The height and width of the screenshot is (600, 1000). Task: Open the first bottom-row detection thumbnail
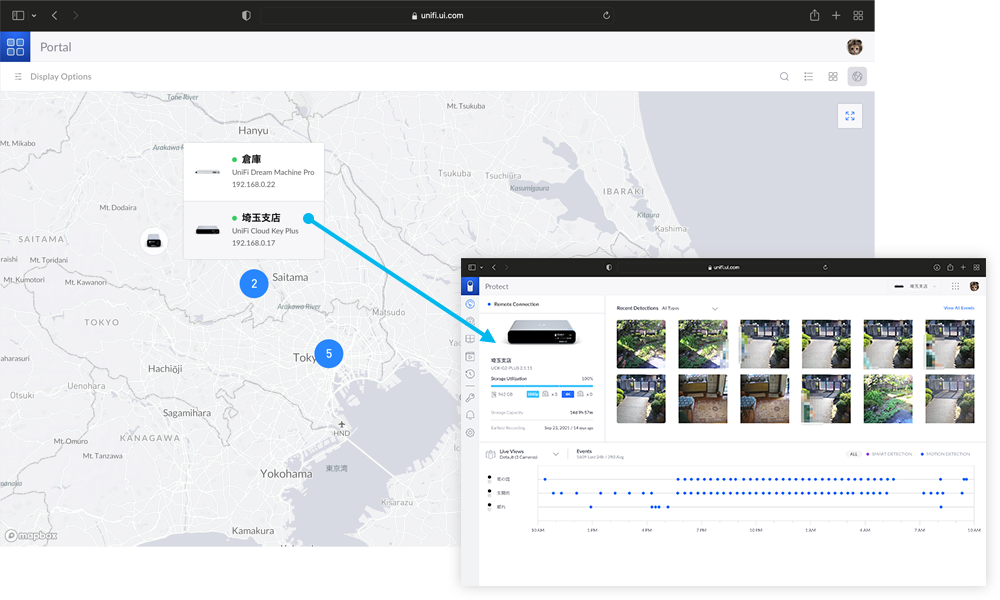(x=641, y=399)
